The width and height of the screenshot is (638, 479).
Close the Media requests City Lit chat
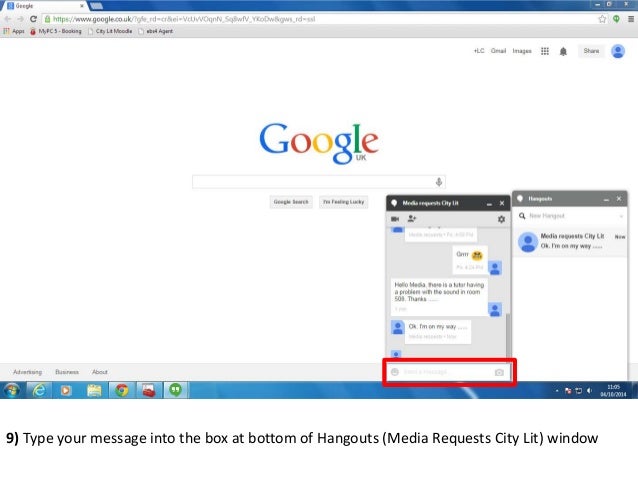[502, 203]
